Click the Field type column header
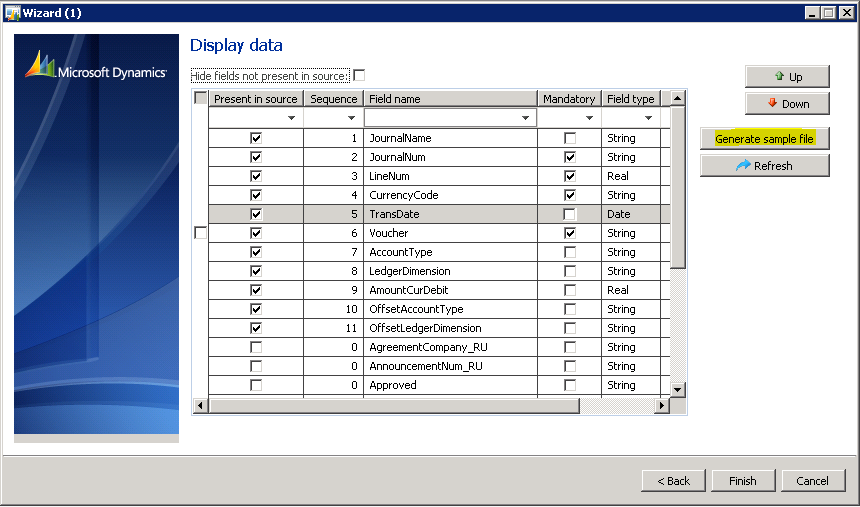Image resolution: width=860 pixels, height=507 pixels. pos(631,99)
